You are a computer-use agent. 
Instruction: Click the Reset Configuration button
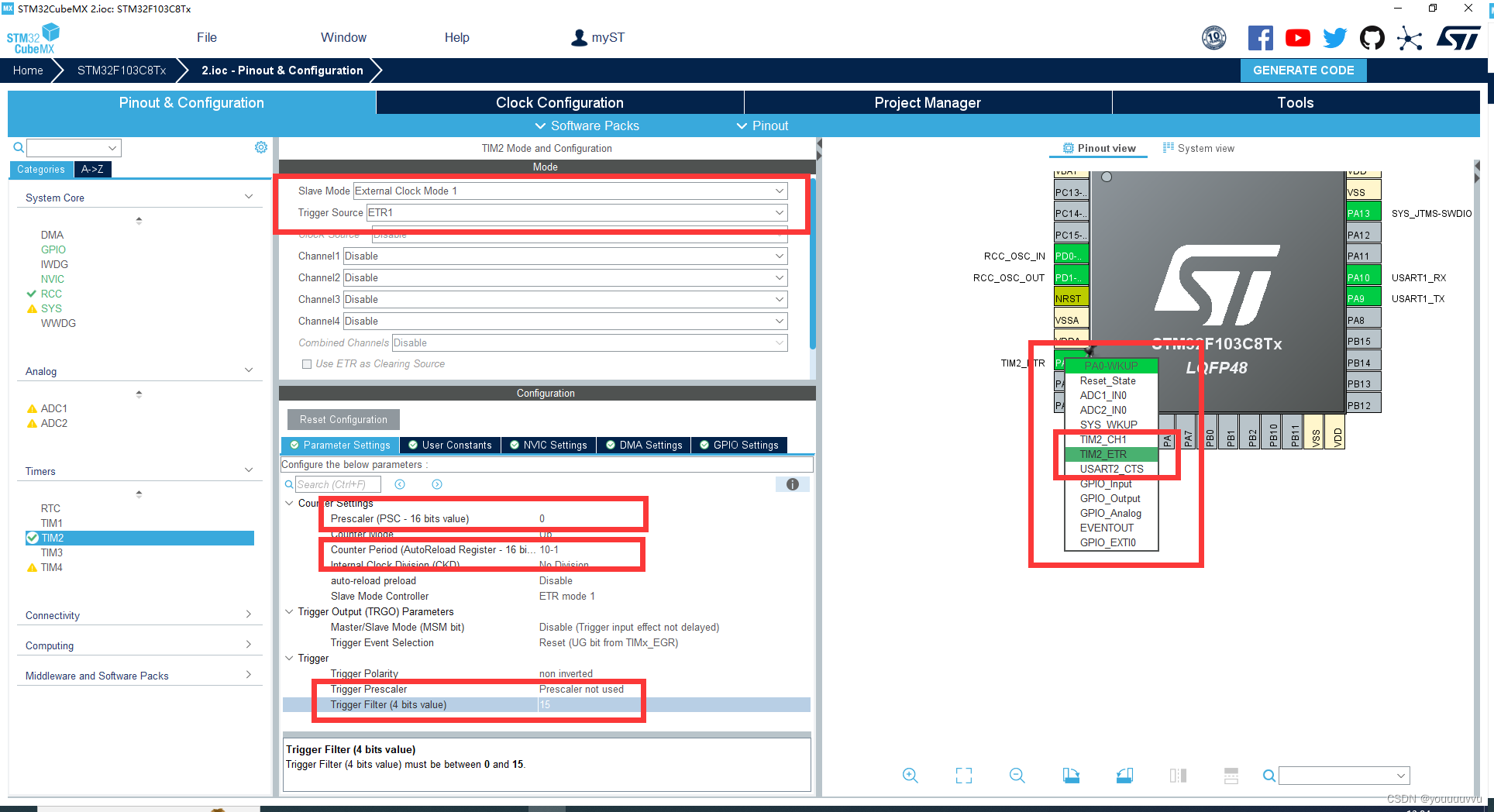point(343,419)
